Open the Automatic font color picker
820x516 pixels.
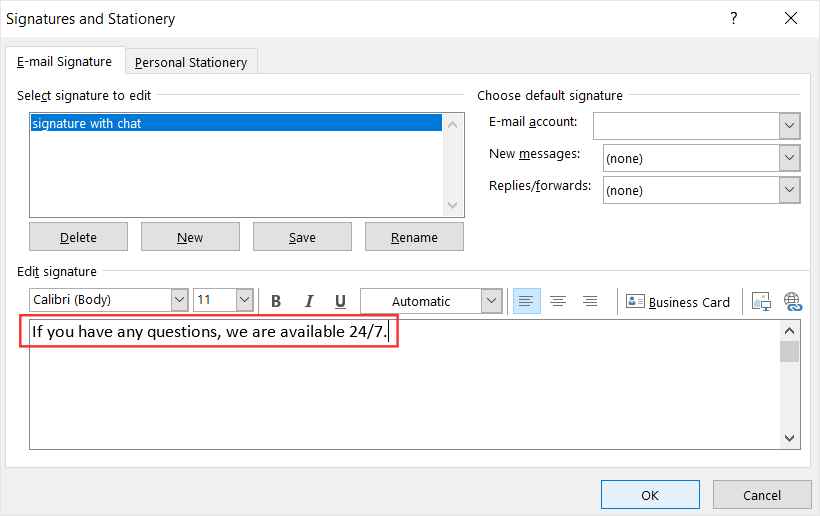(491, 301)
